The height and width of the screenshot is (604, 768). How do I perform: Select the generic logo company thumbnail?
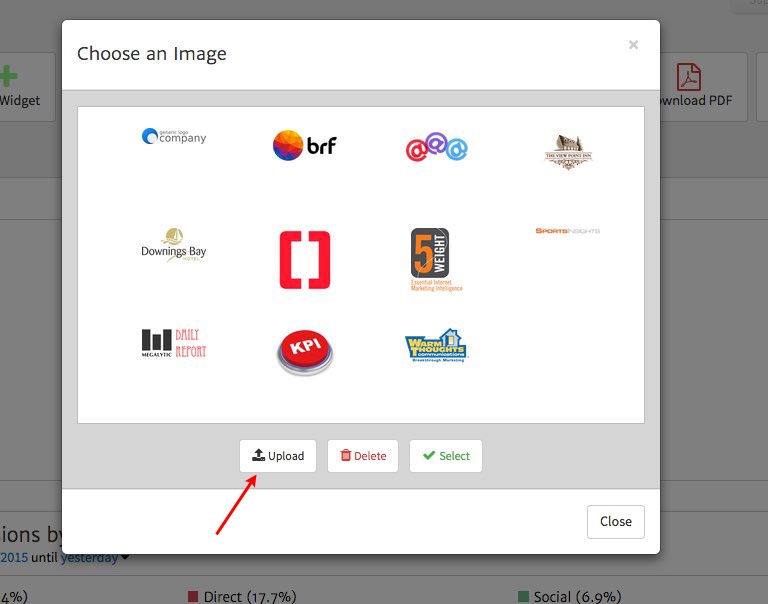[x=174, y=136]
